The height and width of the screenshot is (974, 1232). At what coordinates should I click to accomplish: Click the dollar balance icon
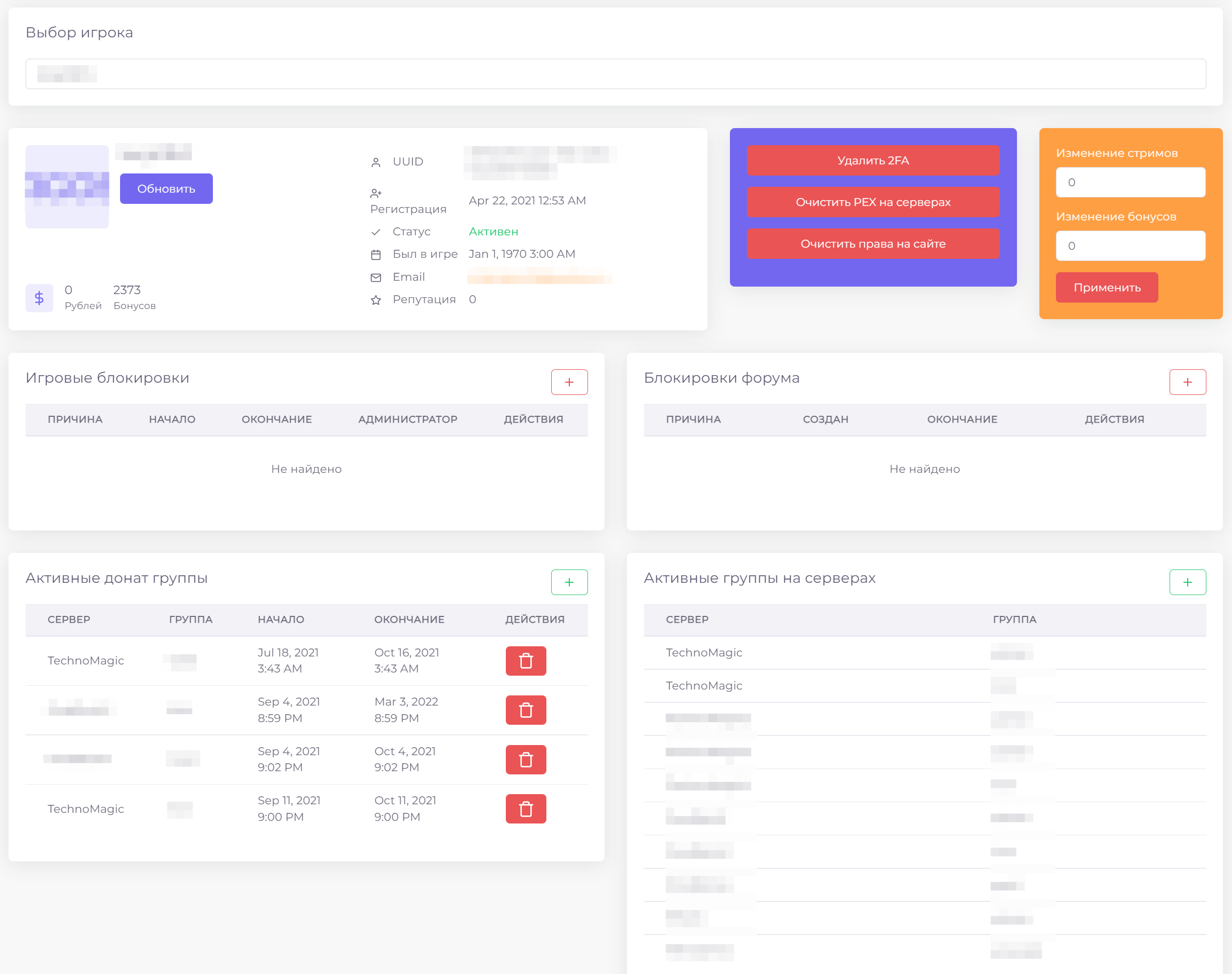click(39, 298)
